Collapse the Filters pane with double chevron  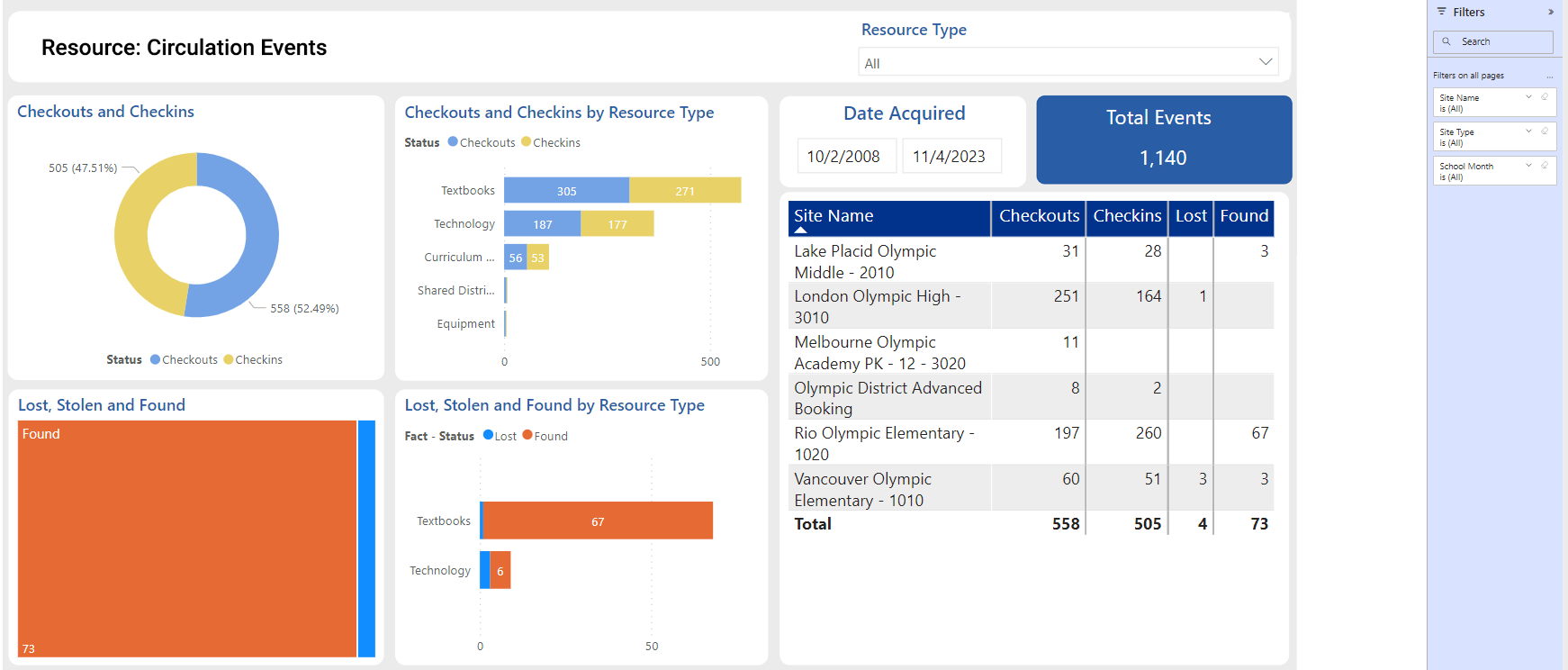tap(1551, 13)
